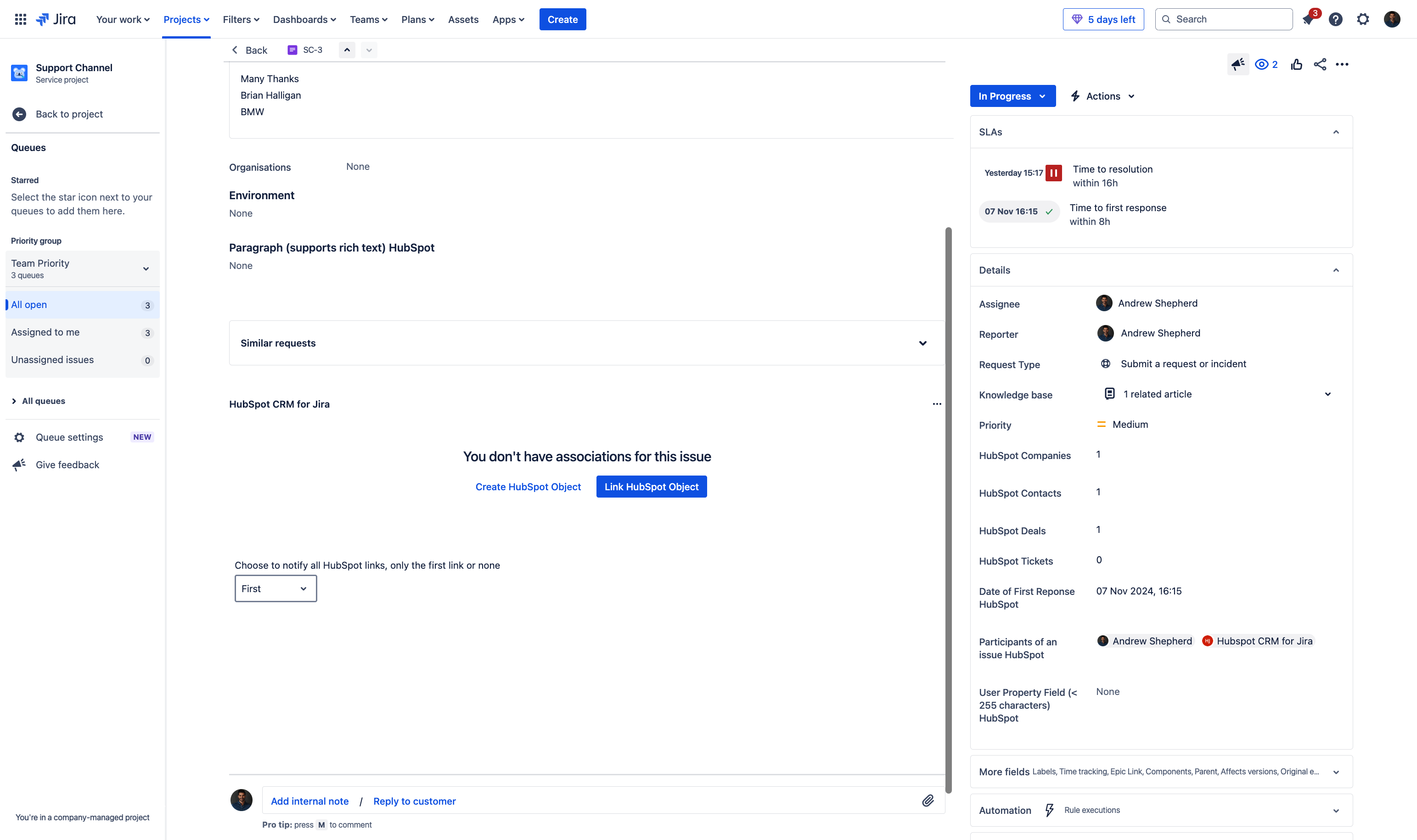Click the link HubSpot Object button icon
Image resolution: width=1417 pixels, height=840 pixels.
coord(651,487)
